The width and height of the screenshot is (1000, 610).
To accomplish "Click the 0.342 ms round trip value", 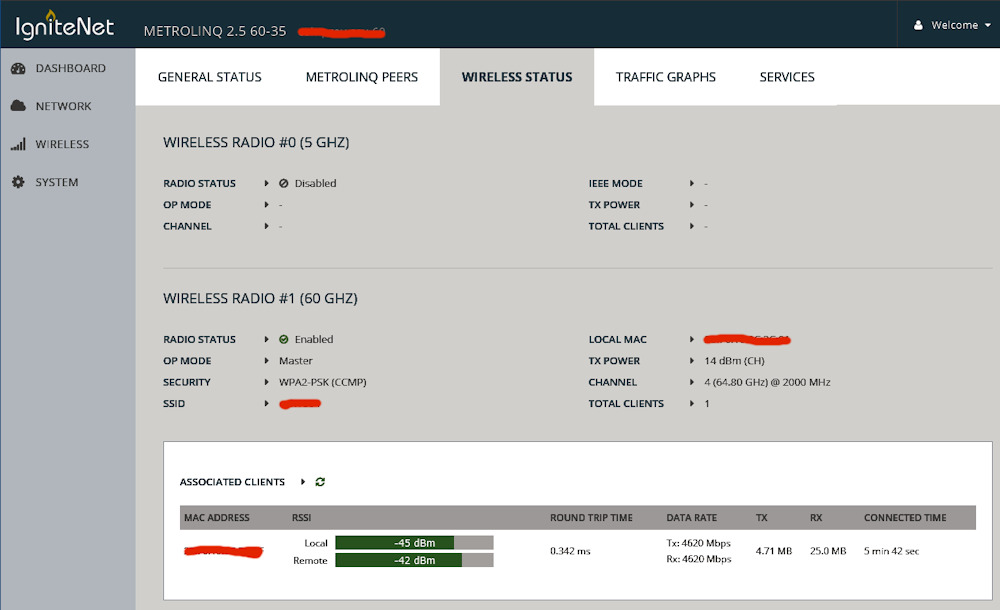I will tap(570, 551).
